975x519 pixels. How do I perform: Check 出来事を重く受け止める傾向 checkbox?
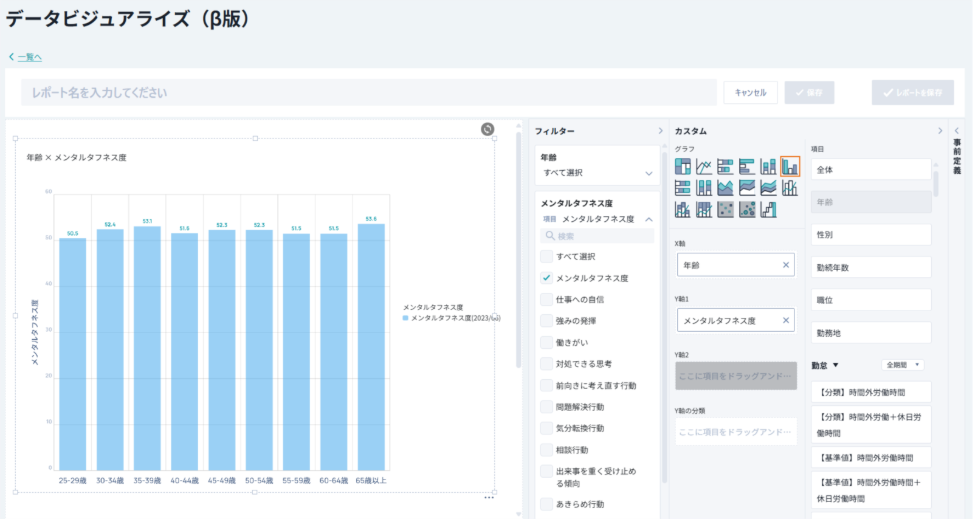546,471
